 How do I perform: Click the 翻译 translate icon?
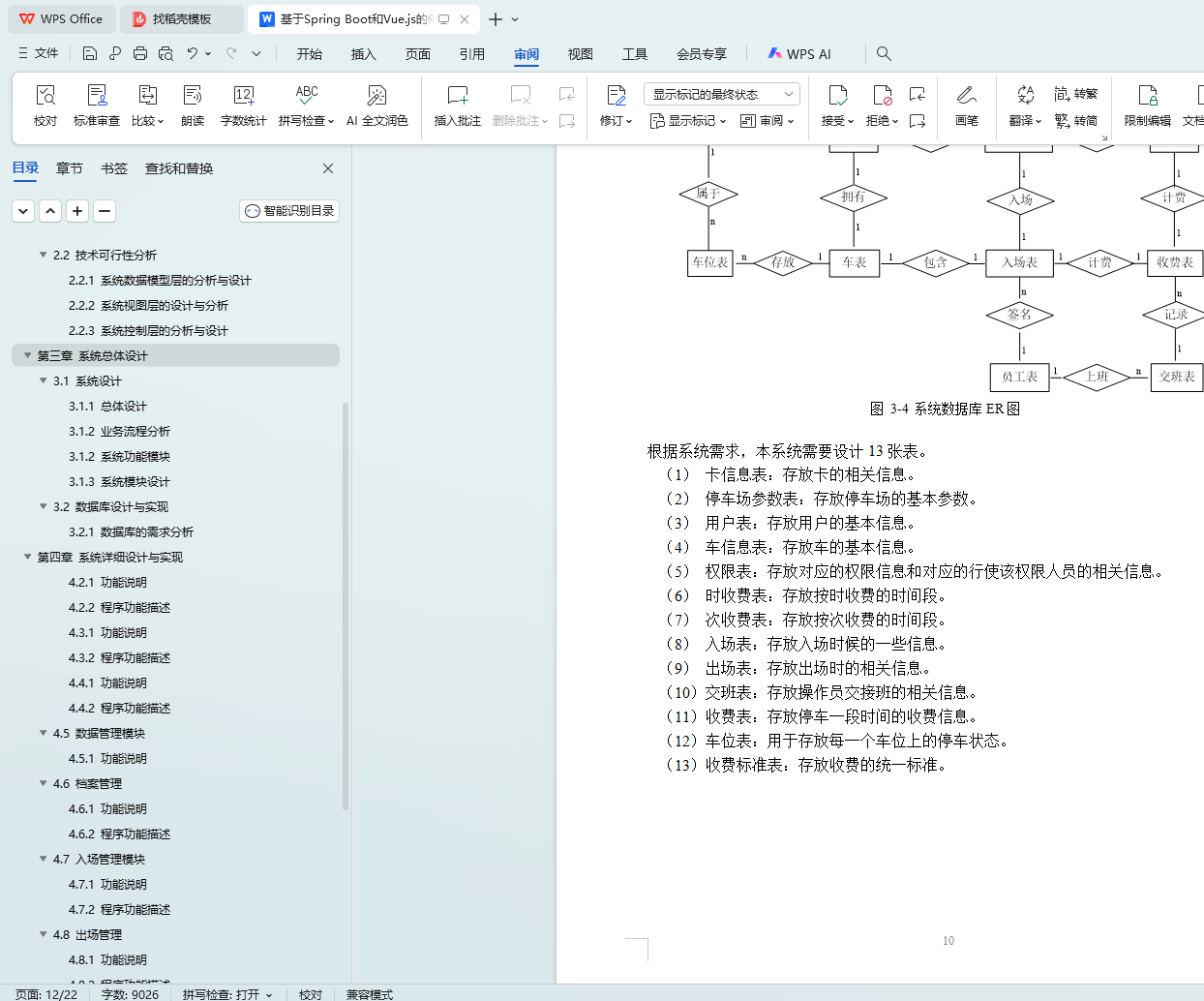(x=1025, y=95)
